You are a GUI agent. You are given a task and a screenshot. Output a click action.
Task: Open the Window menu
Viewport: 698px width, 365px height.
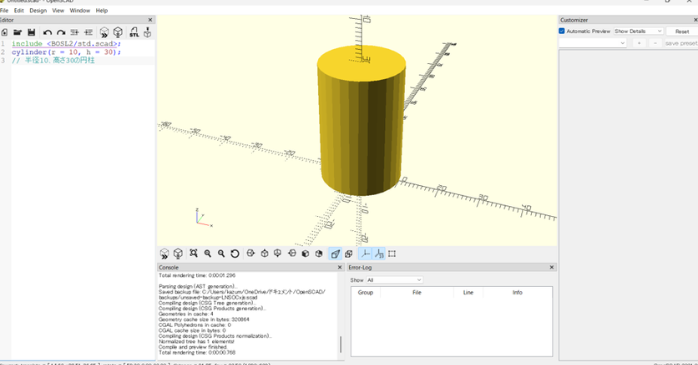pyautogui.click(x=80, y=10)
